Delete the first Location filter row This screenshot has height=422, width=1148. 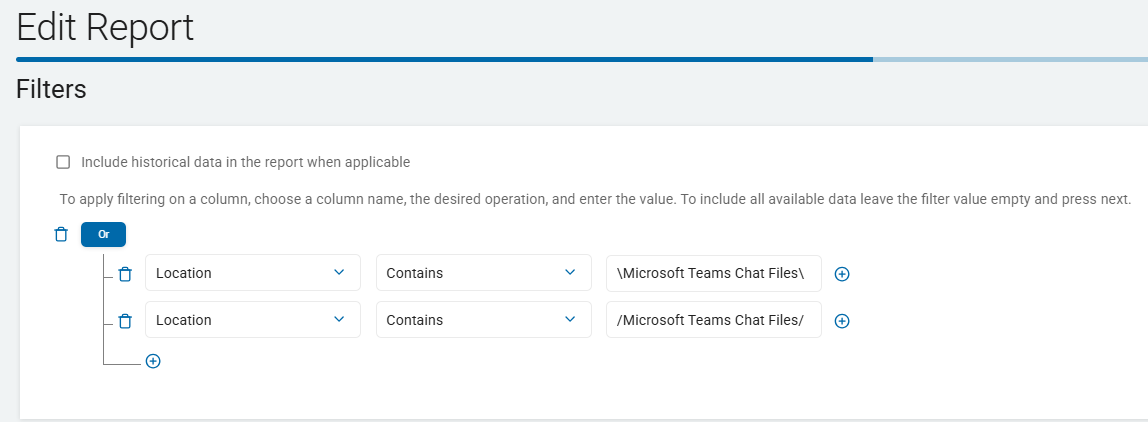pyautogui.click(x=125, y=274)
